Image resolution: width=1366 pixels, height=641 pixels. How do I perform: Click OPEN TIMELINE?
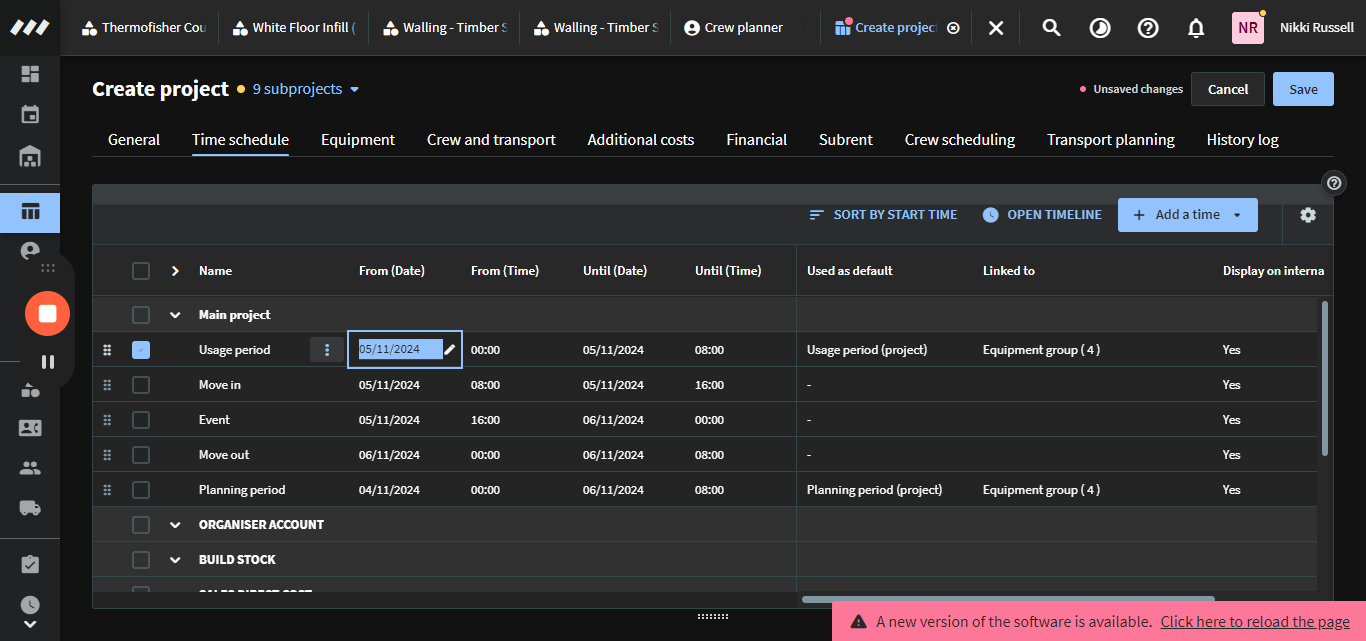tap(1042, 215)
